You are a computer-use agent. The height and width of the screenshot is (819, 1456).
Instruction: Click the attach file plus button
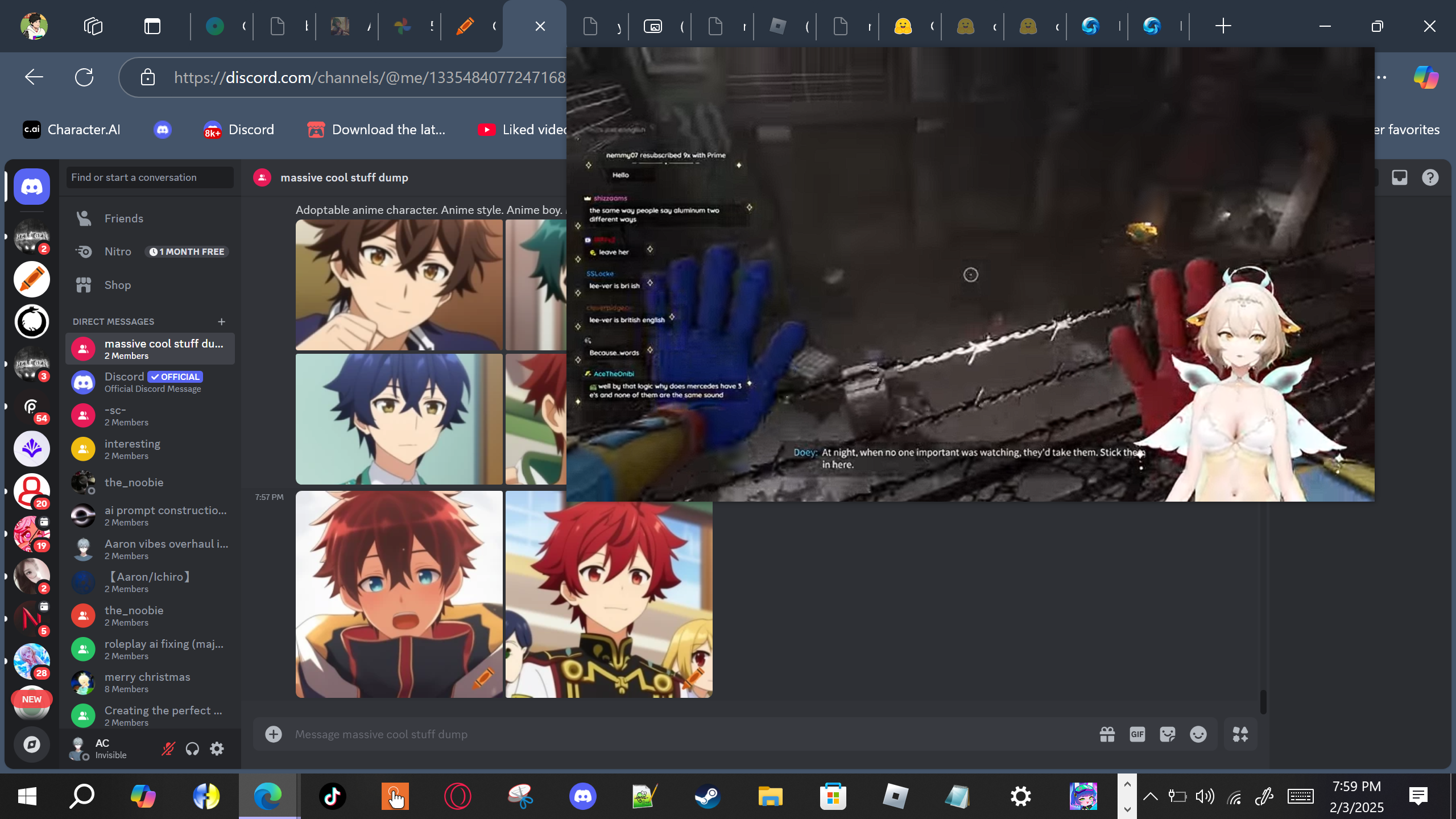point(274,734)
